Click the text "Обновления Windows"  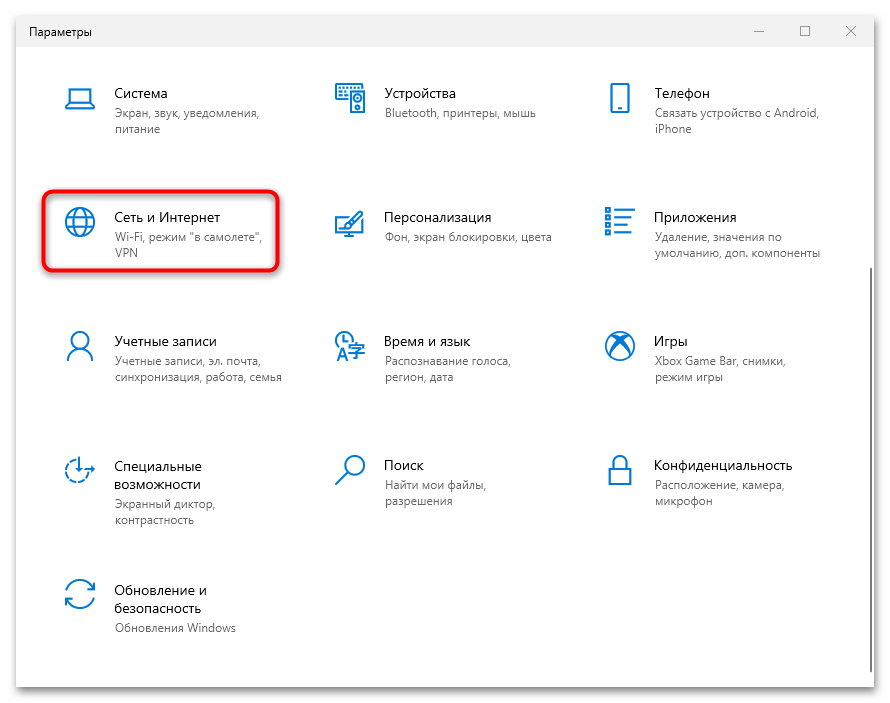[x=175, y=628]
